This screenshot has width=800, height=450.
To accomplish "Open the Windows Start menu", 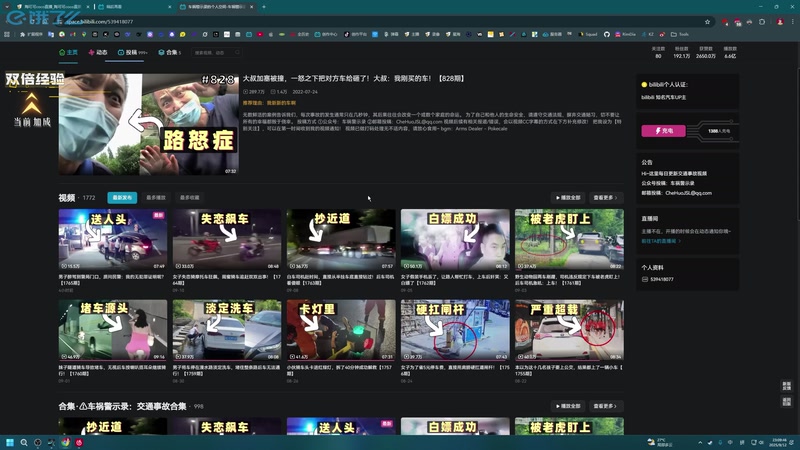I will coord(10,442).
